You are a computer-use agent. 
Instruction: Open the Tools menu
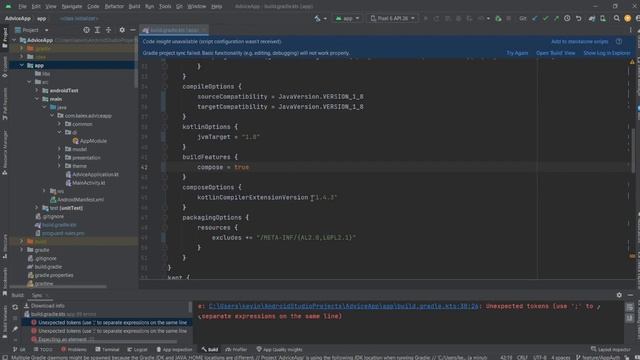click(x=165, y=7)
